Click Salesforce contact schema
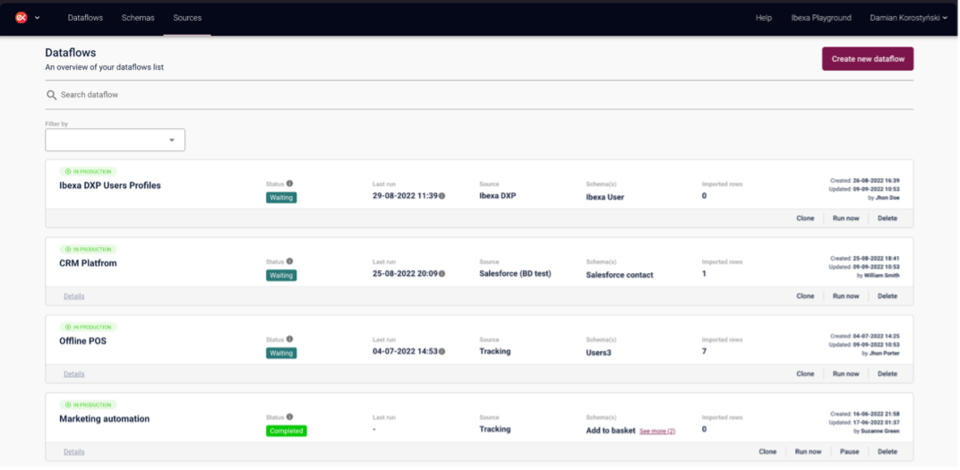The height and width of the screenshot is (470, 960). (620, 275)
